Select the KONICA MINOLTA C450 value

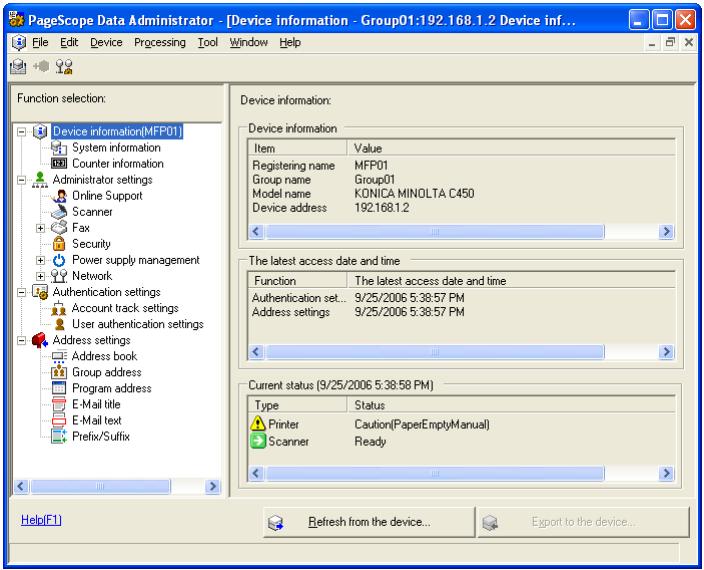pyautogui.click(x=414, y=193)
